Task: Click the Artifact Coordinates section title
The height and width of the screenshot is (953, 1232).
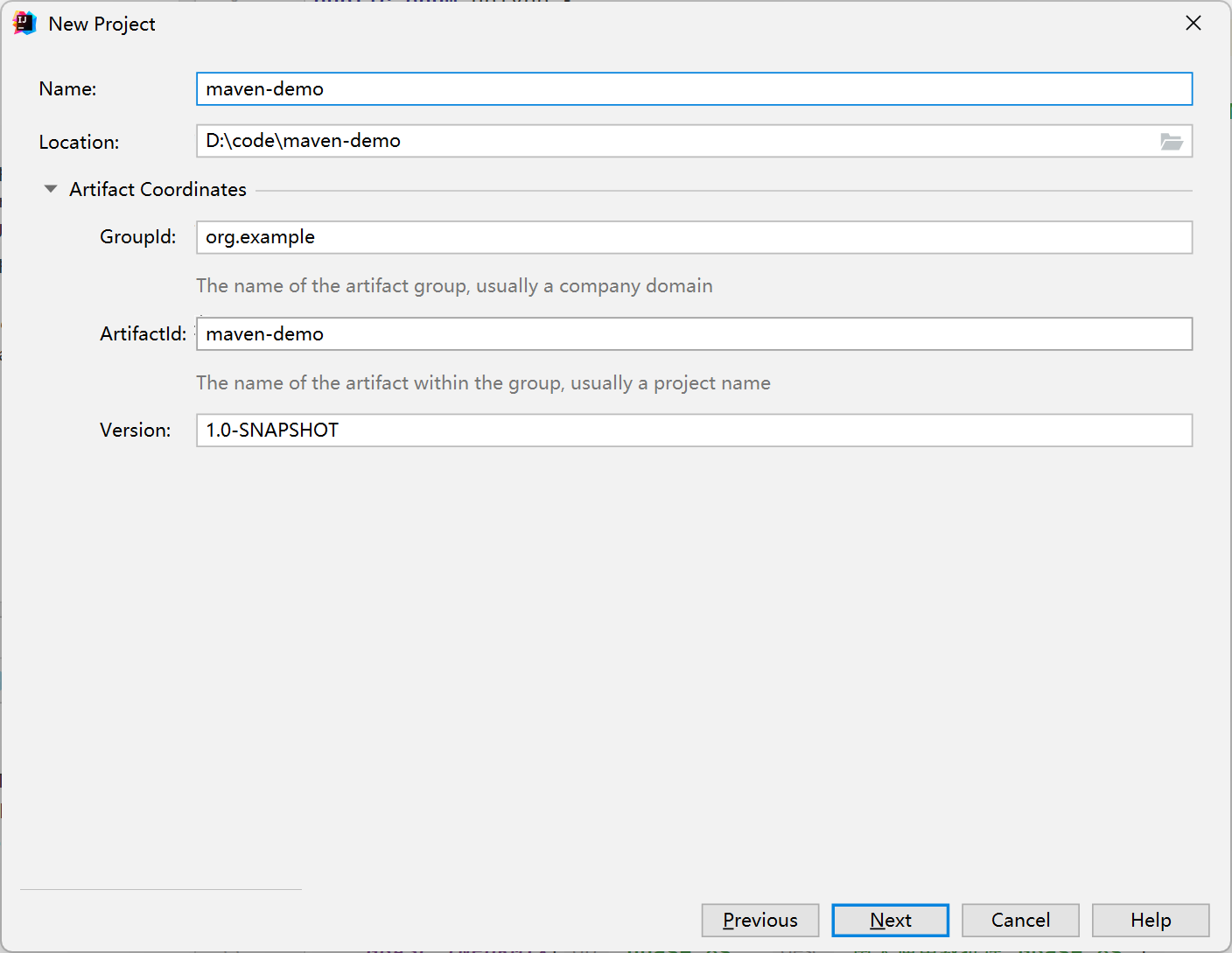Action: pos(157,189)
